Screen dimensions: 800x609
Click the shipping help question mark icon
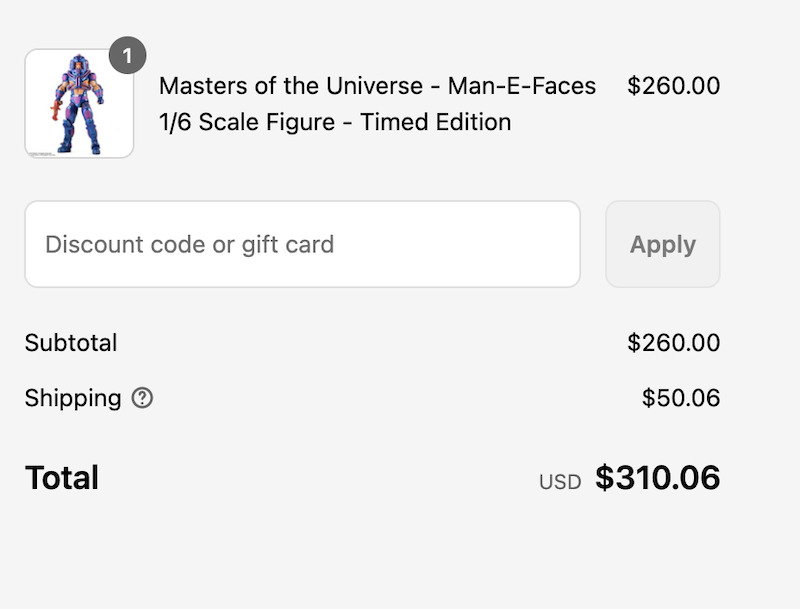143,398
